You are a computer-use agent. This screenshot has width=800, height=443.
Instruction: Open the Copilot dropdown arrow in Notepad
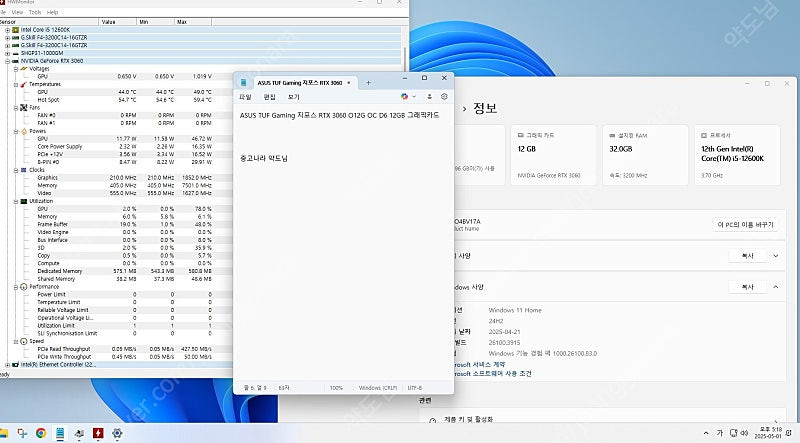[414, 96]
